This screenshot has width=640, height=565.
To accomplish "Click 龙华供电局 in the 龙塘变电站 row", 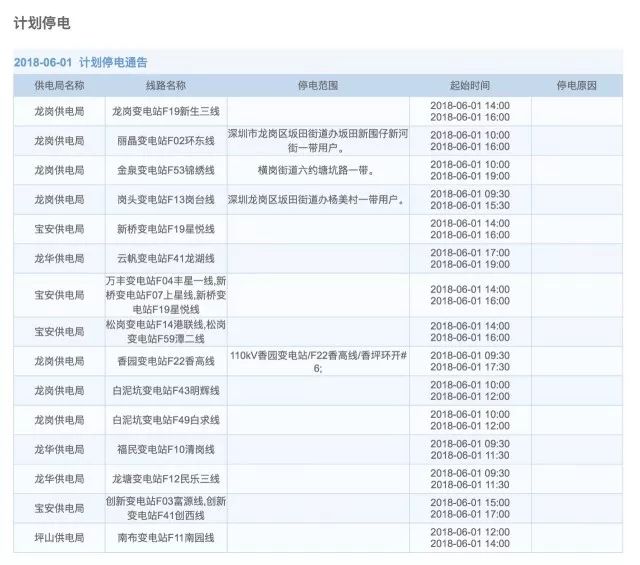I will tap(59, 478).
